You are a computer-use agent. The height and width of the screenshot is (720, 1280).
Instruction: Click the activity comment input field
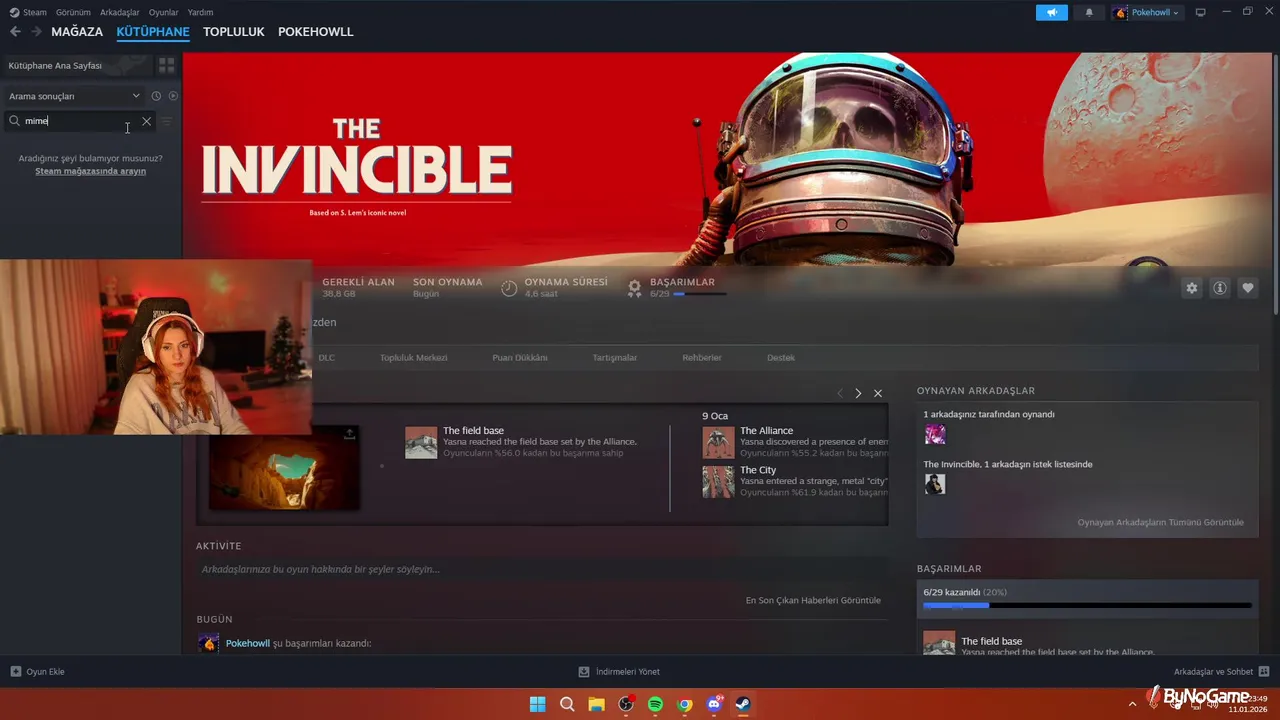click(541, 569)
